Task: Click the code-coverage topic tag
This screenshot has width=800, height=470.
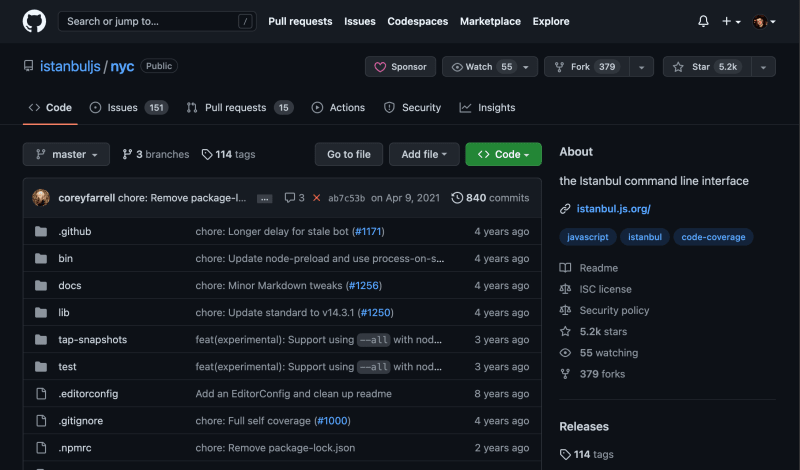Action: tap(713, 237)
